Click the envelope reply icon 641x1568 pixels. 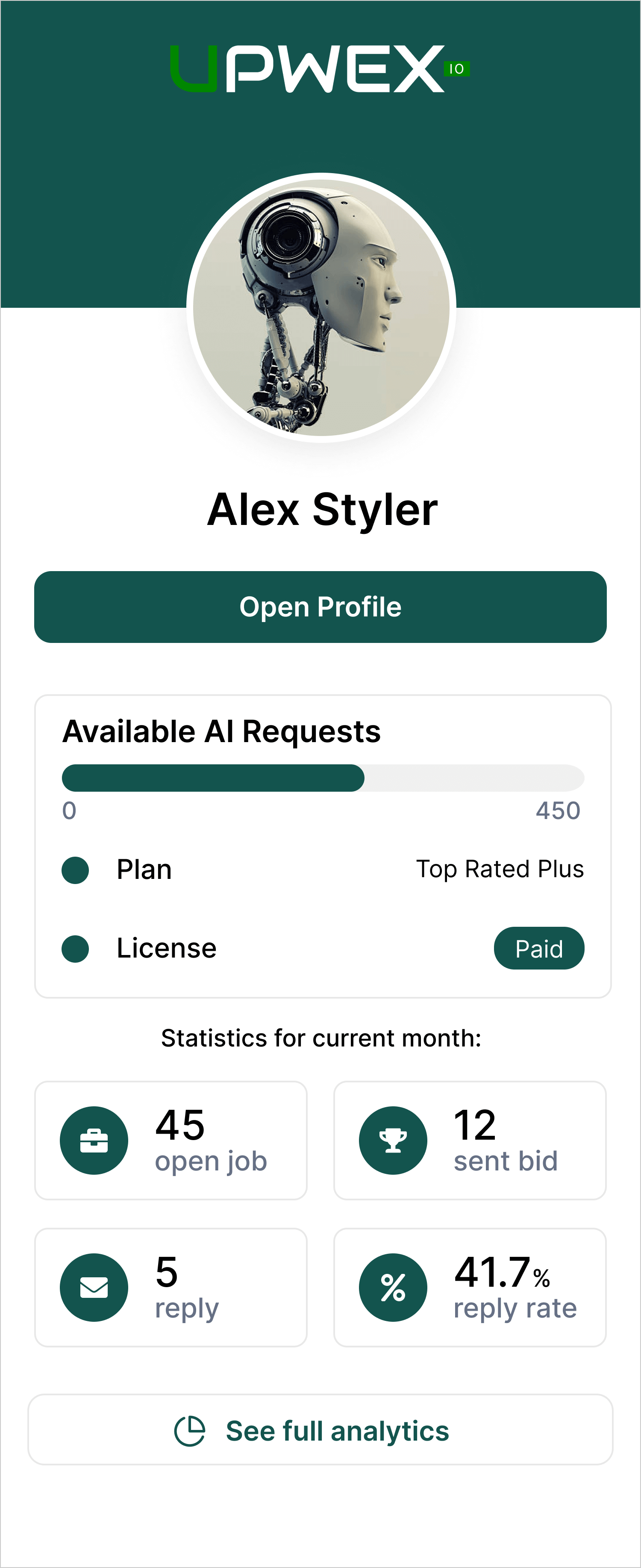coord(94,1288)
